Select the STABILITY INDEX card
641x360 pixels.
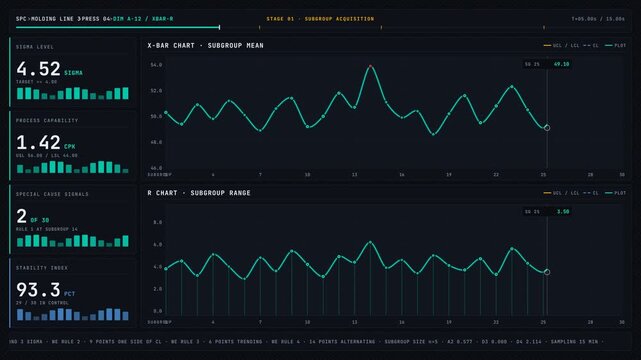[73, 293]
